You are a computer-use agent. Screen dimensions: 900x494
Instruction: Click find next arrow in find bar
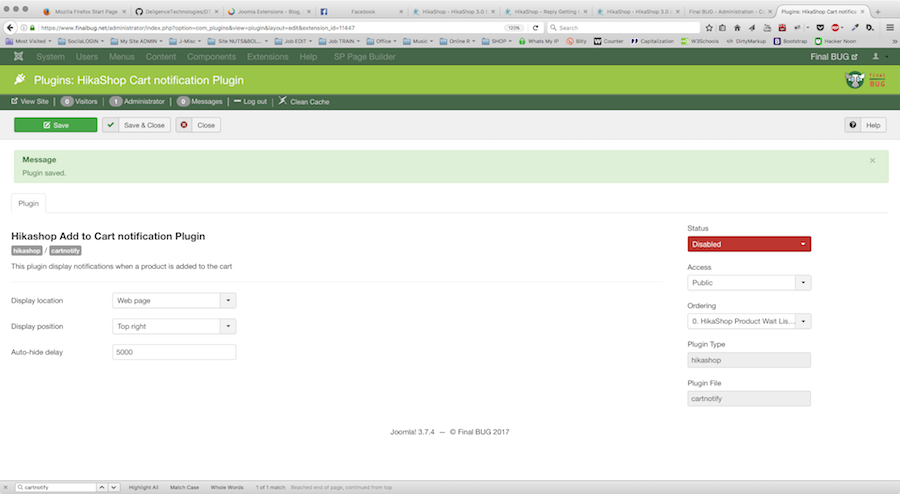coord(114,487)
